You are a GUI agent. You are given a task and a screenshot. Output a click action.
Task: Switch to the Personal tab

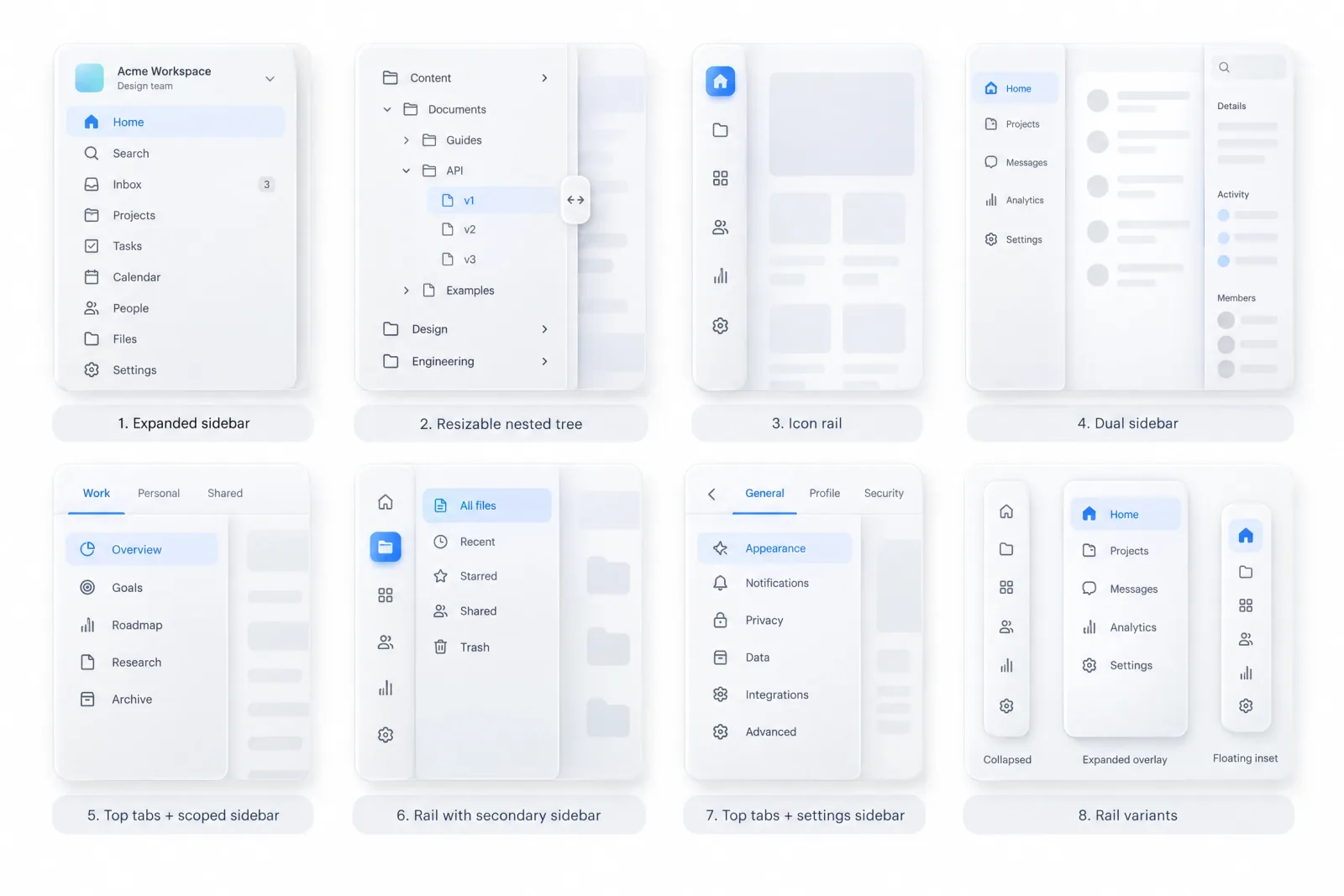(159, 493)
